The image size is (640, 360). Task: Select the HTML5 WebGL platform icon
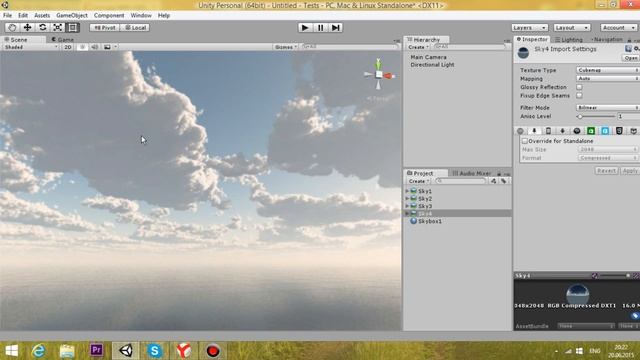tap(619, 131)
